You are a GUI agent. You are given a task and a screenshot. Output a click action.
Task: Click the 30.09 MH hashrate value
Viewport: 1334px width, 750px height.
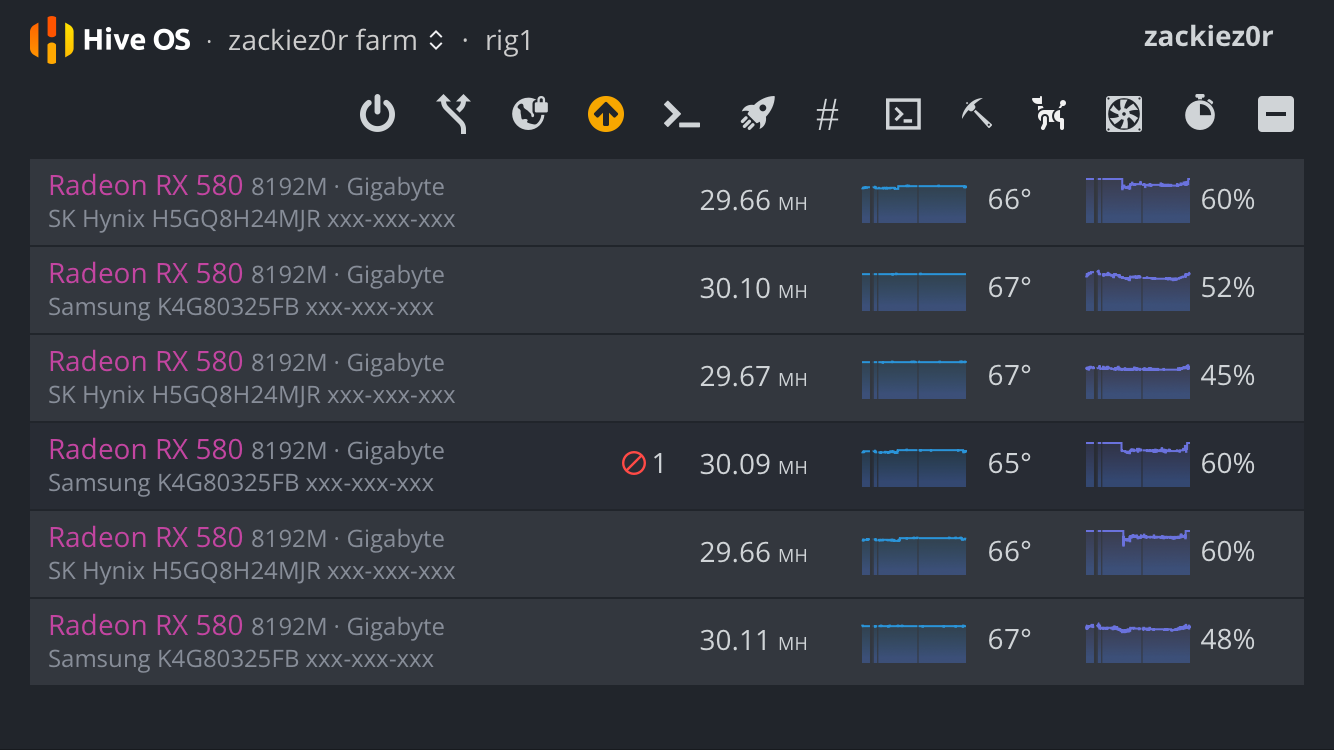[753, 464]
